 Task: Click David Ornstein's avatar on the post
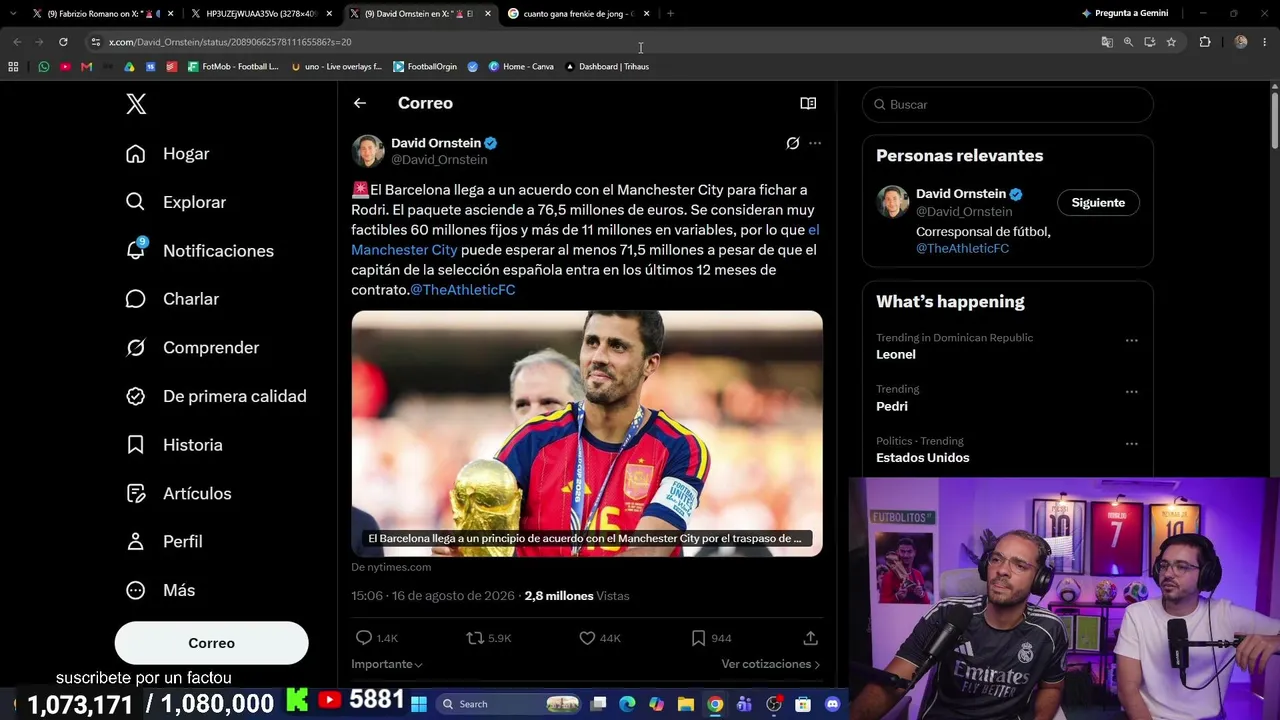coord(368,151)
